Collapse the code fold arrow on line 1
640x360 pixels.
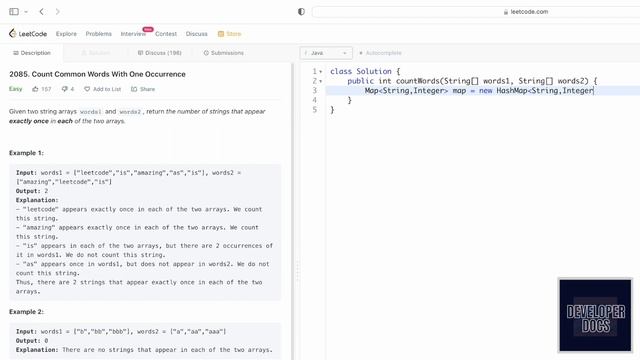[321, 71]
